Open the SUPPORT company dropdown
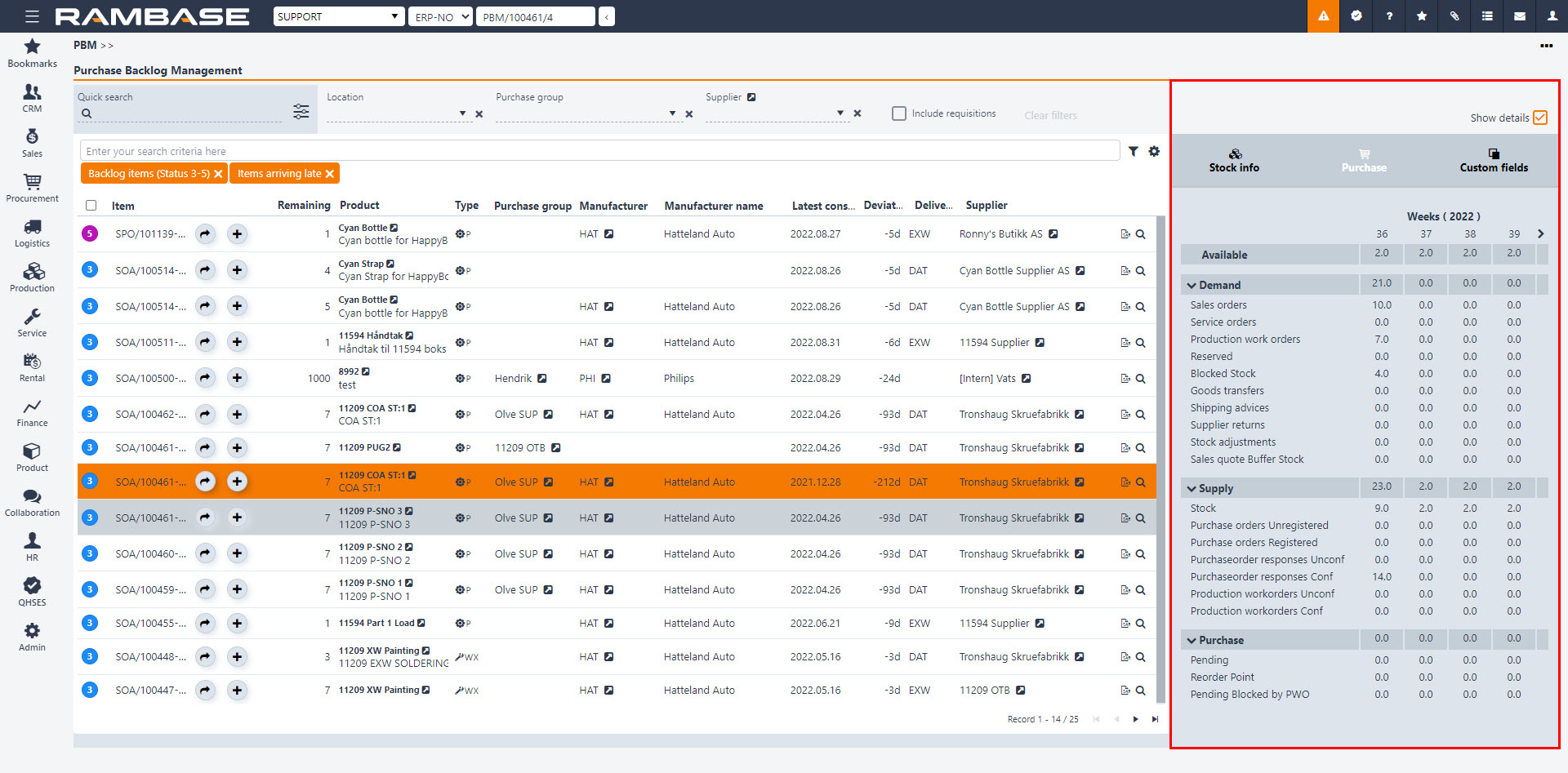The image size is (1568, 773). click(338, 16)
